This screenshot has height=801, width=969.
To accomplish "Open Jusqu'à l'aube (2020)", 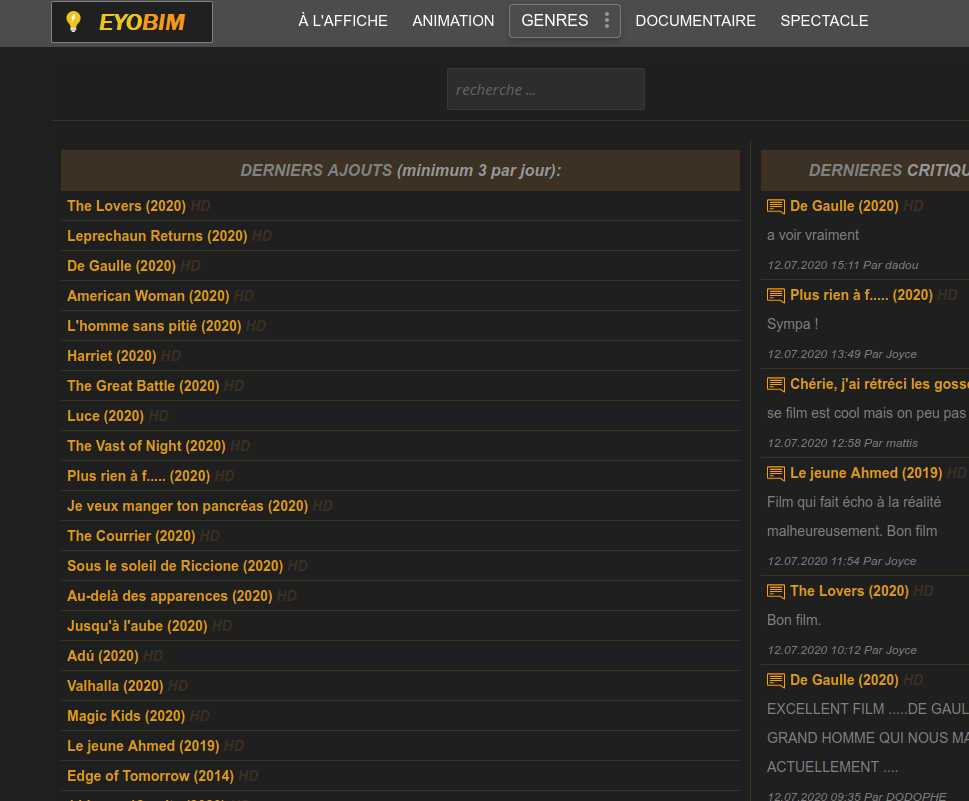I will tap(137, 626).
